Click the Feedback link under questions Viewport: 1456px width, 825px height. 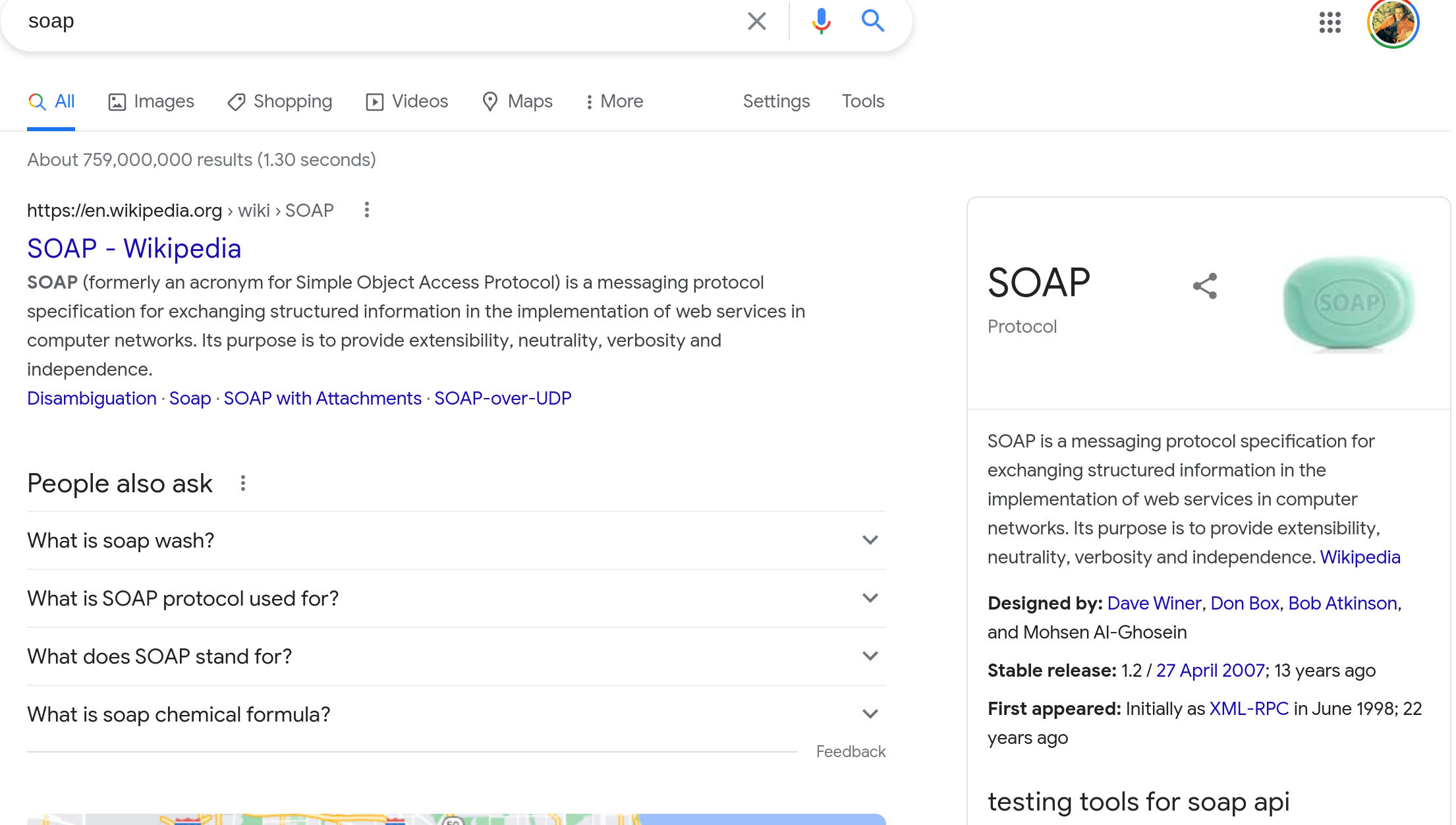[851, 752]
